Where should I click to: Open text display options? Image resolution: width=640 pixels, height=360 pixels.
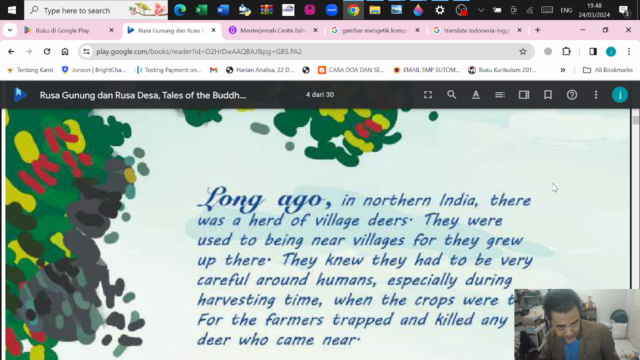point(476,95)
